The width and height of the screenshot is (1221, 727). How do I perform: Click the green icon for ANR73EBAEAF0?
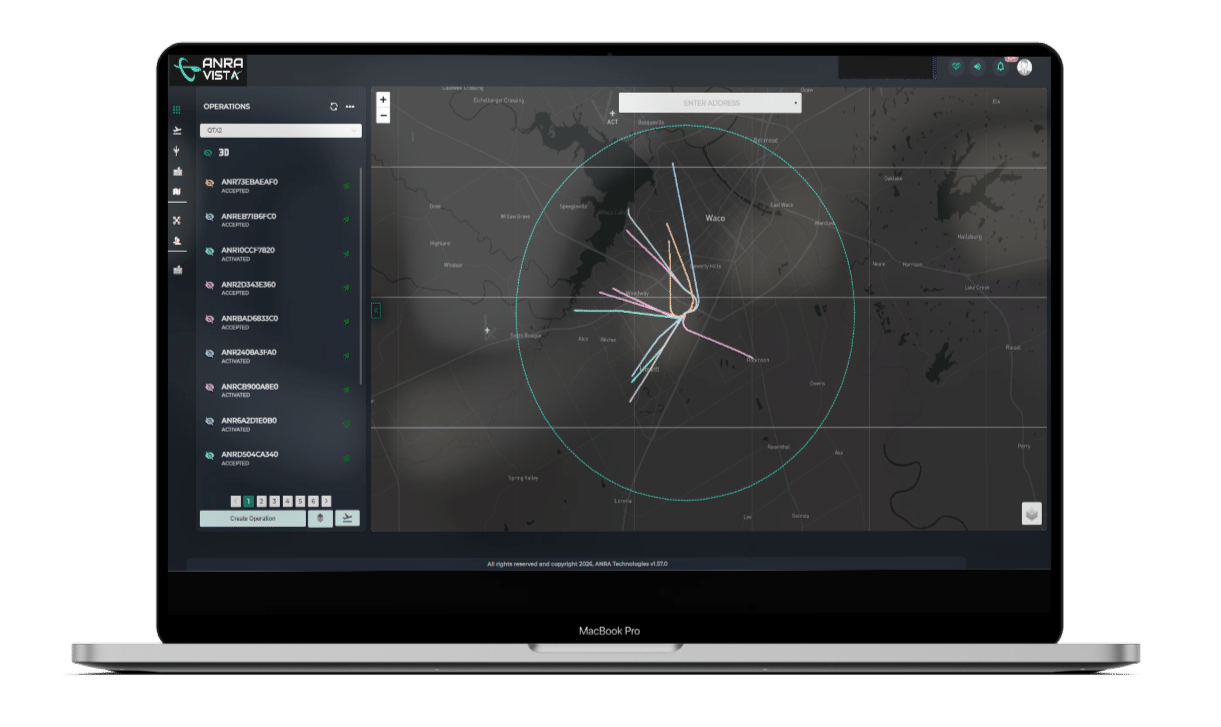(347, 185)
